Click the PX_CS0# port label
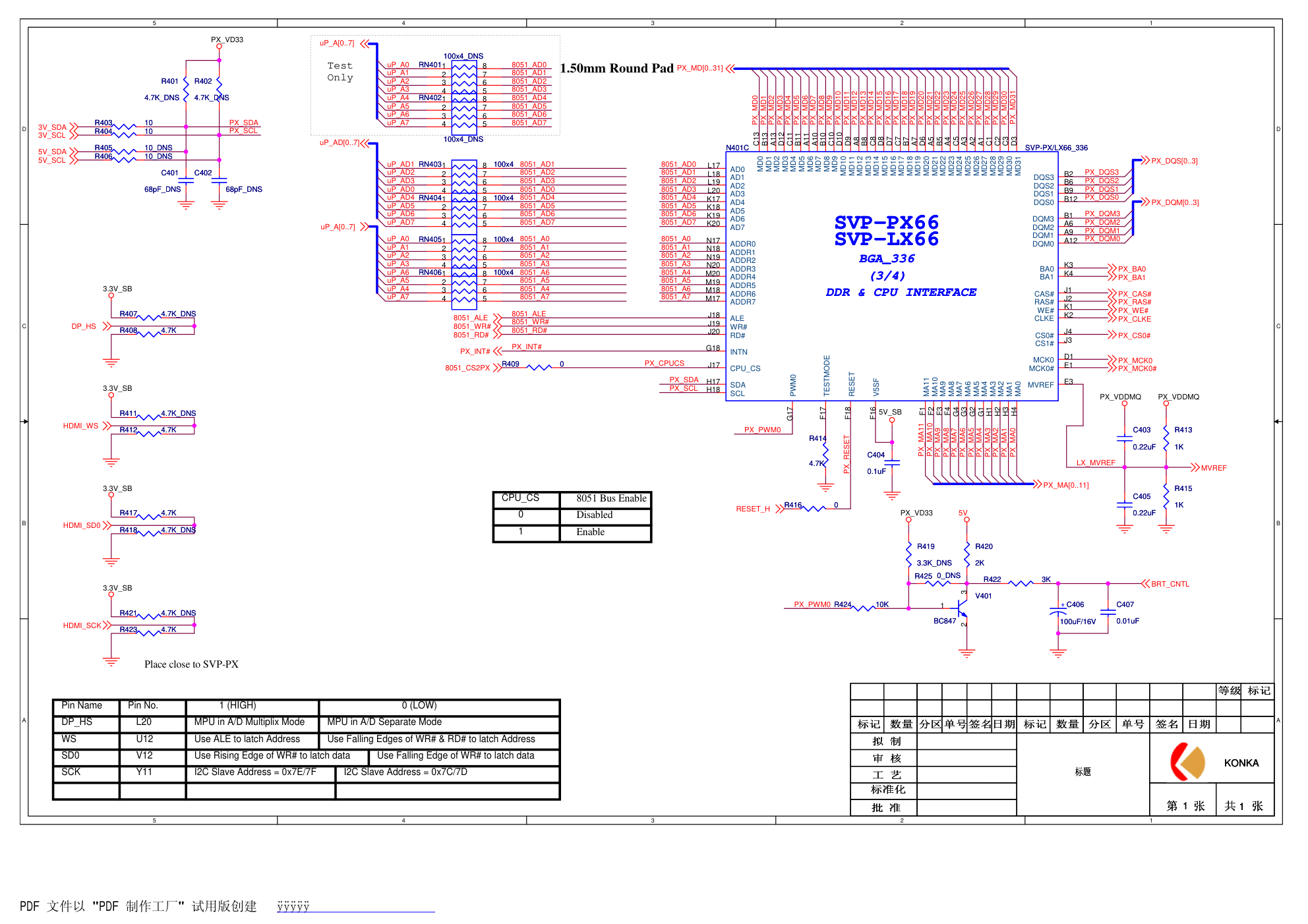Viewport: 1308px width, 924px height. [1134, 335]
